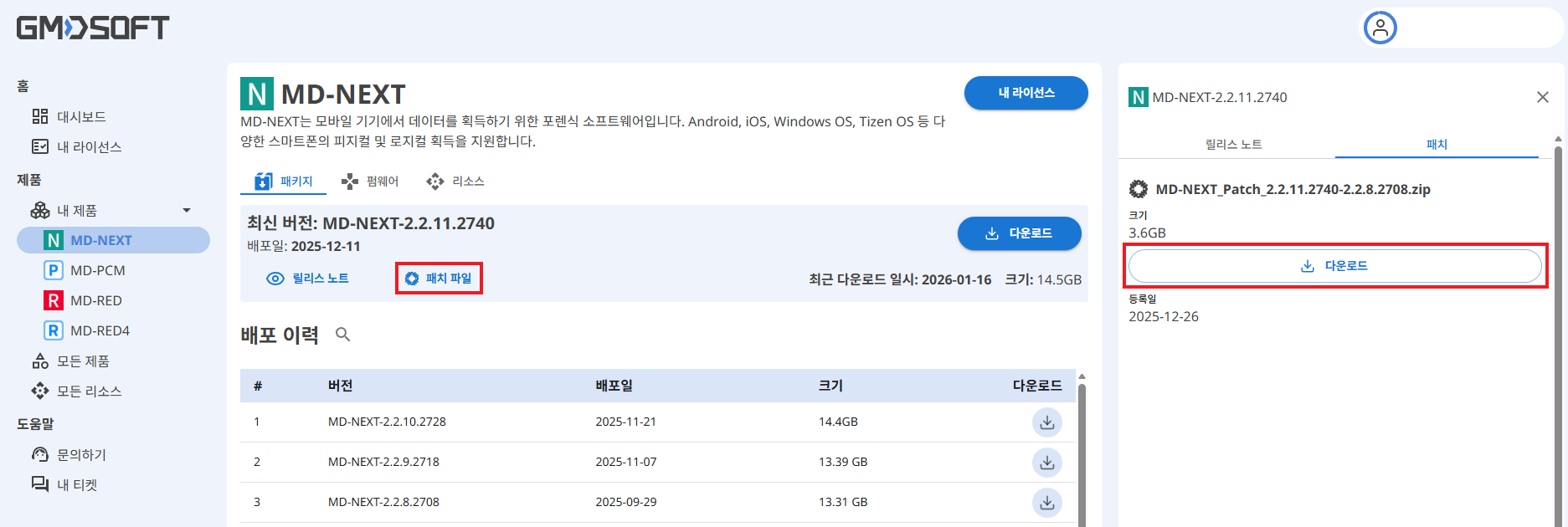Screen dimensions: 1568x527
Task: Select 내 제품 in the sidebar
Action: click(64, 210)
